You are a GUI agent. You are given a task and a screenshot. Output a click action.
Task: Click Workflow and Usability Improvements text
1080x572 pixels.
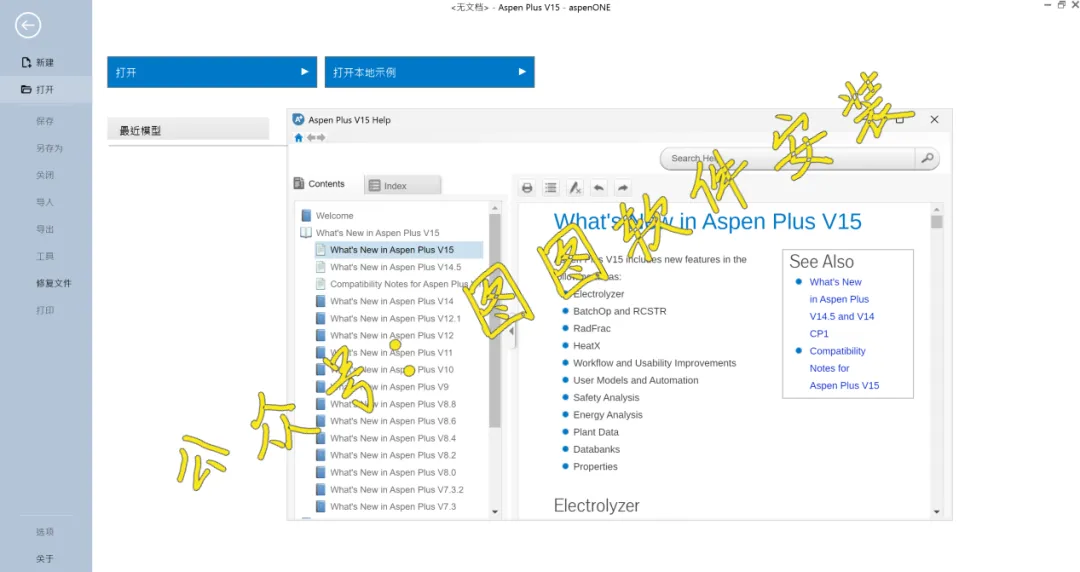[654, 363]
